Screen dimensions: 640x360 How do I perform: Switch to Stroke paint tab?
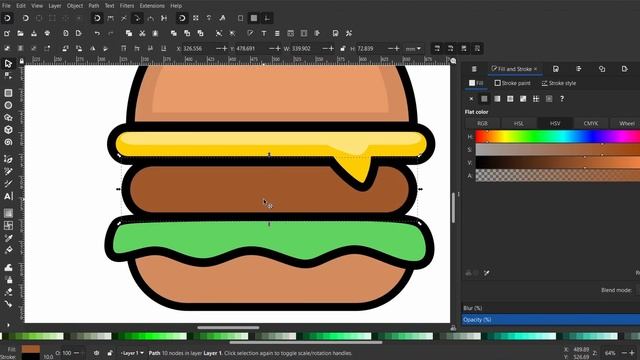pyautogui.click(x=513, y=83)
